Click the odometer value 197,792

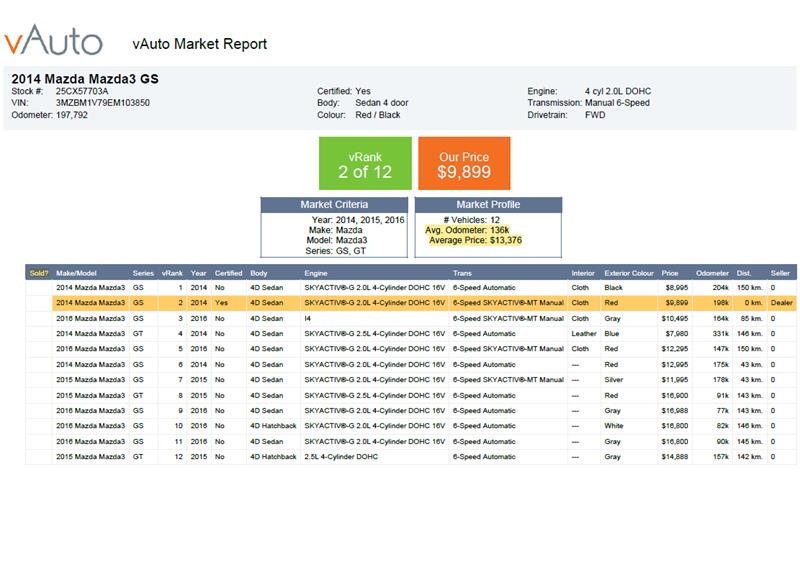click(71, 115)
